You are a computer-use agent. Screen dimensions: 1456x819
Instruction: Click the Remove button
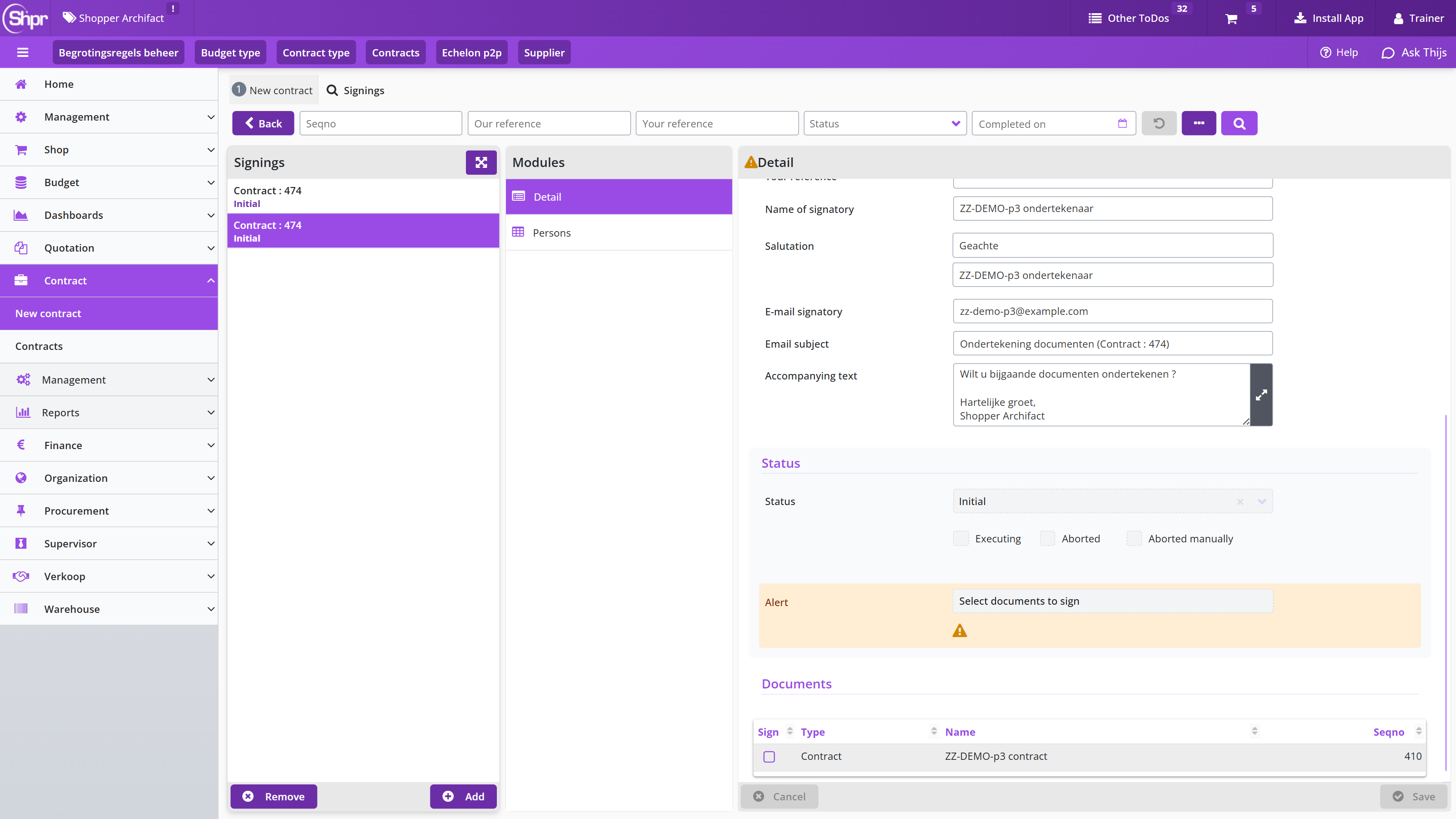click(x=273, y=796)
